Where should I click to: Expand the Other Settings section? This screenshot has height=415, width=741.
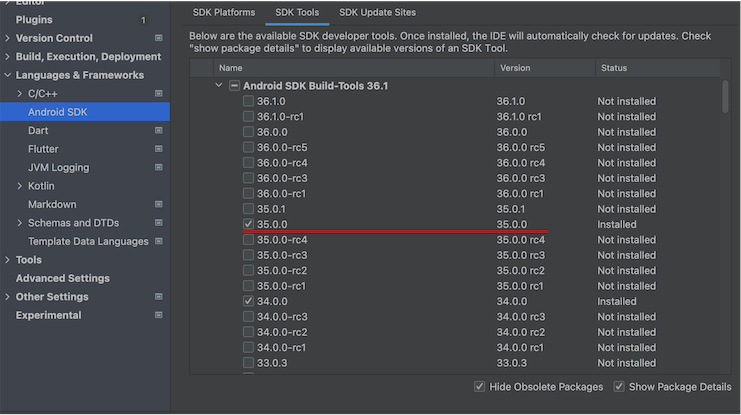pos(8,297)
